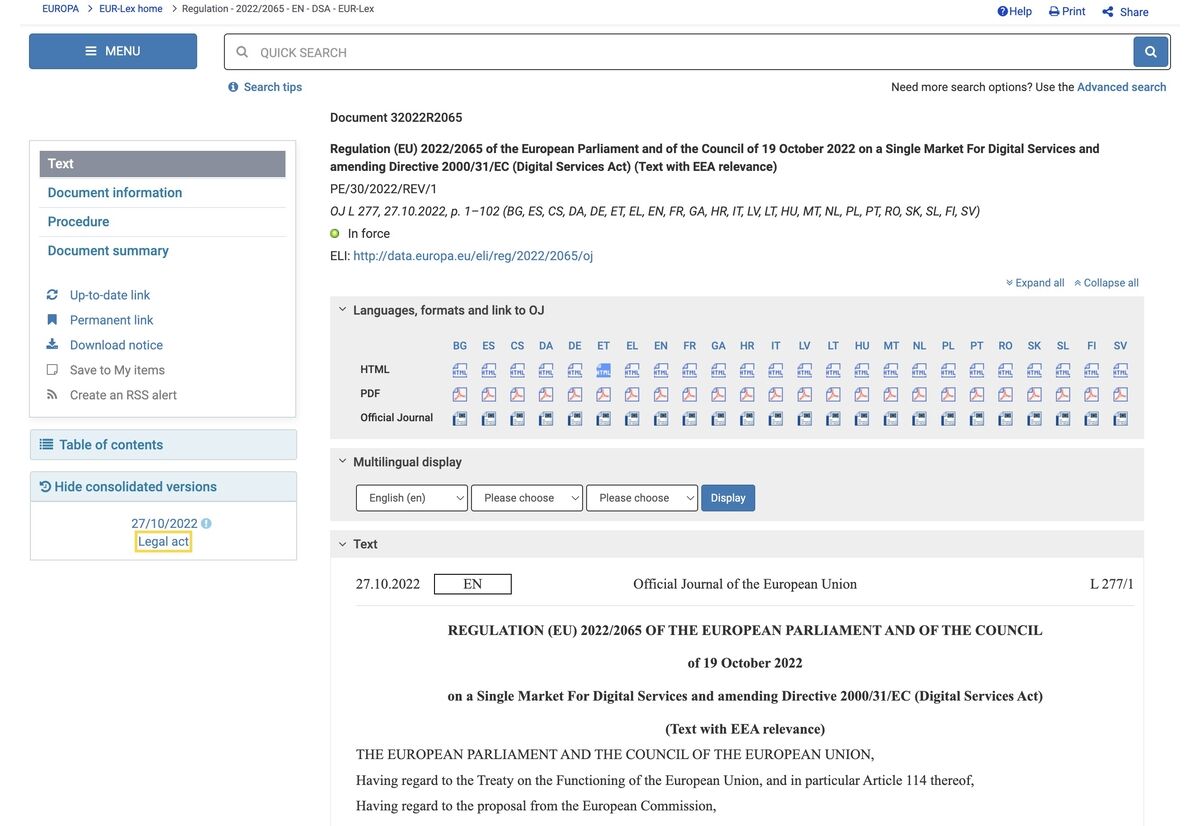Collapse the Multilingual display section
1200x826 pixels.
[342, 462]
